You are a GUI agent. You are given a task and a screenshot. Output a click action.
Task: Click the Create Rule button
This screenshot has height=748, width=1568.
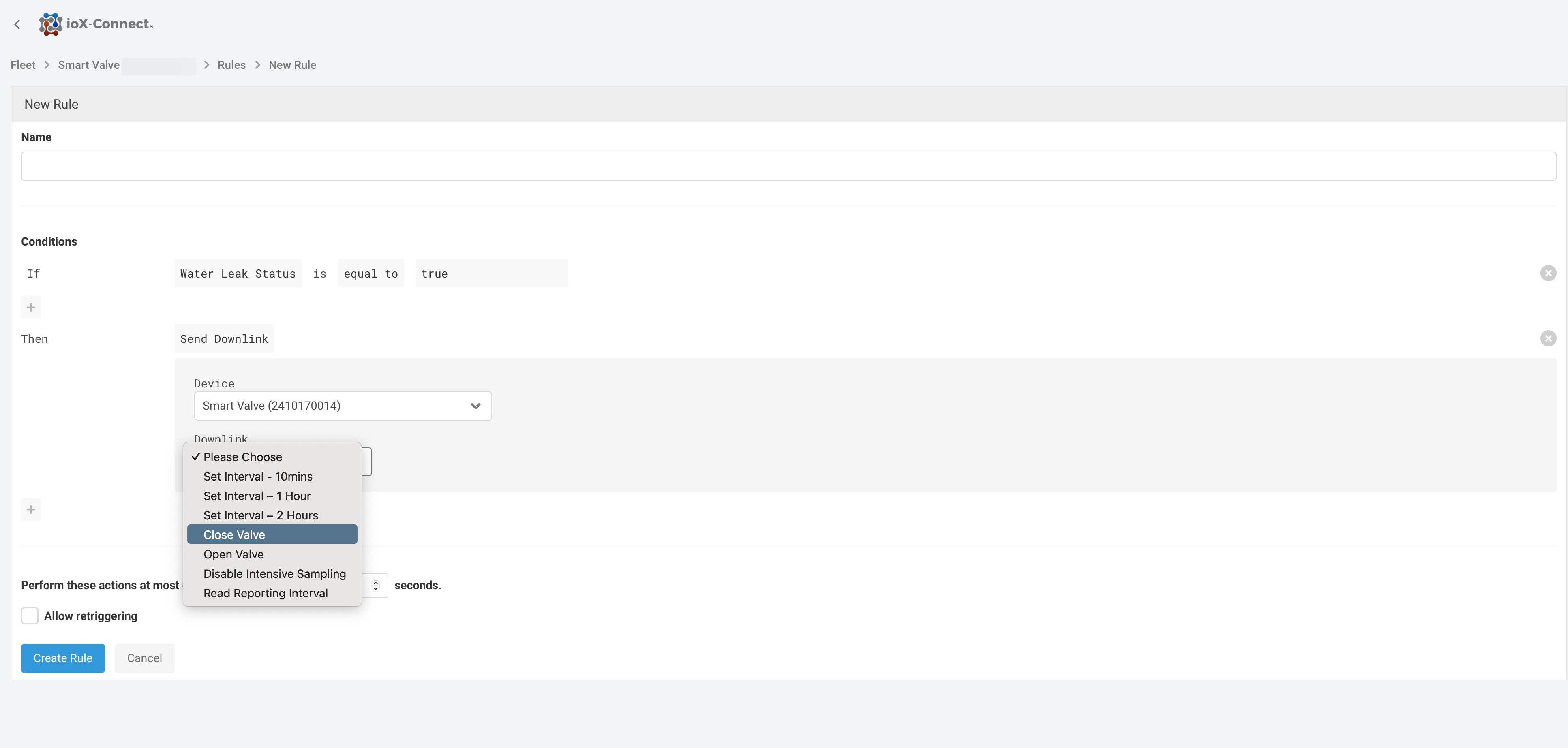[63, 658]
